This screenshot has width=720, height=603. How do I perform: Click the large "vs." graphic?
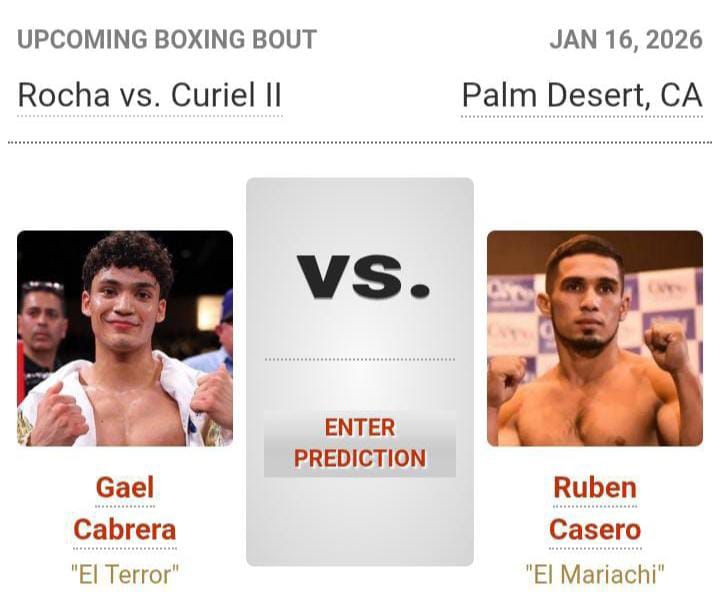click(x=360, y=276)
